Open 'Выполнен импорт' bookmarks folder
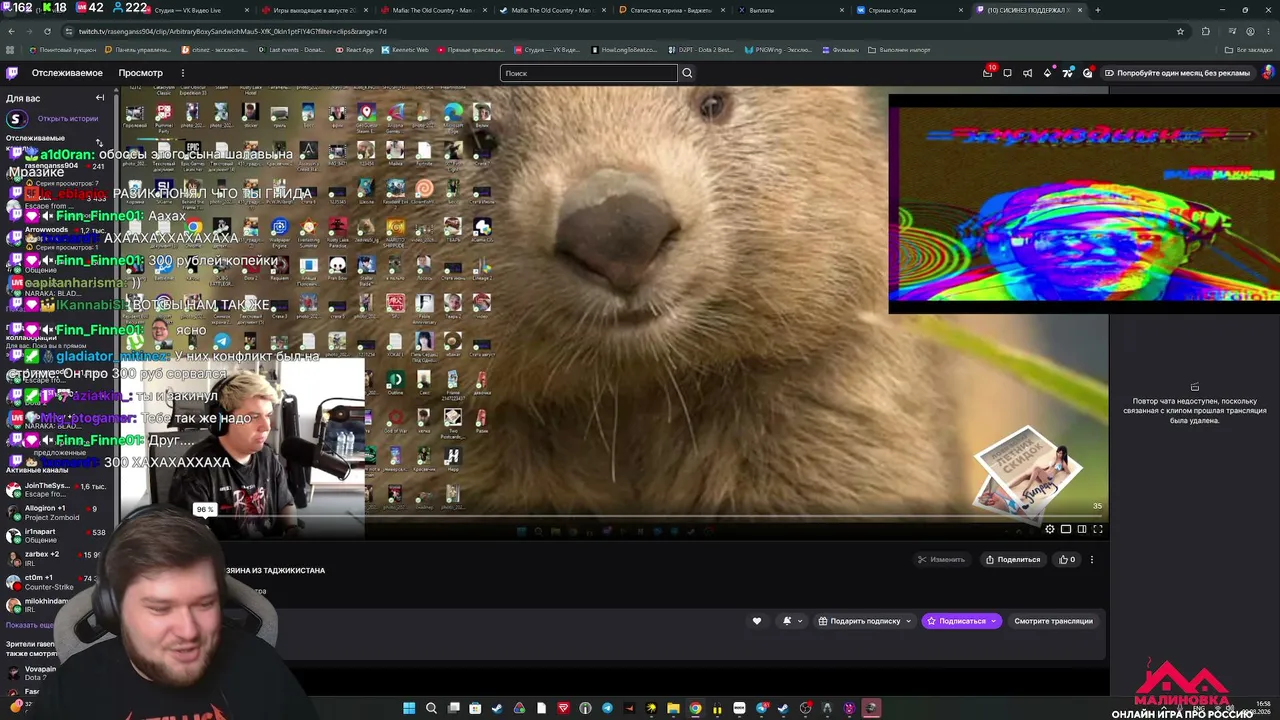 point(899,49)
